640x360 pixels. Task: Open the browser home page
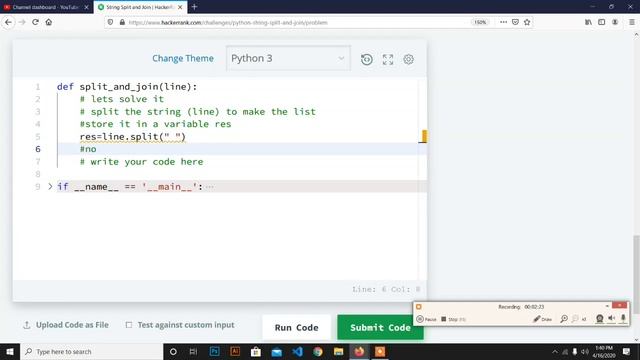[x=49, y=22]
